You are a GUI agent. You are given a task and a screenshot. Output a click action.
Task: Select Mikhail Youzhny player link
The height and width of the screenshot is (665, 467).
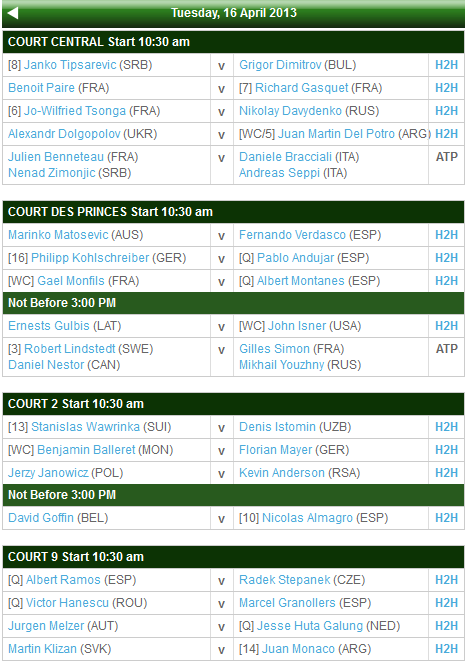tap(282, 365)
